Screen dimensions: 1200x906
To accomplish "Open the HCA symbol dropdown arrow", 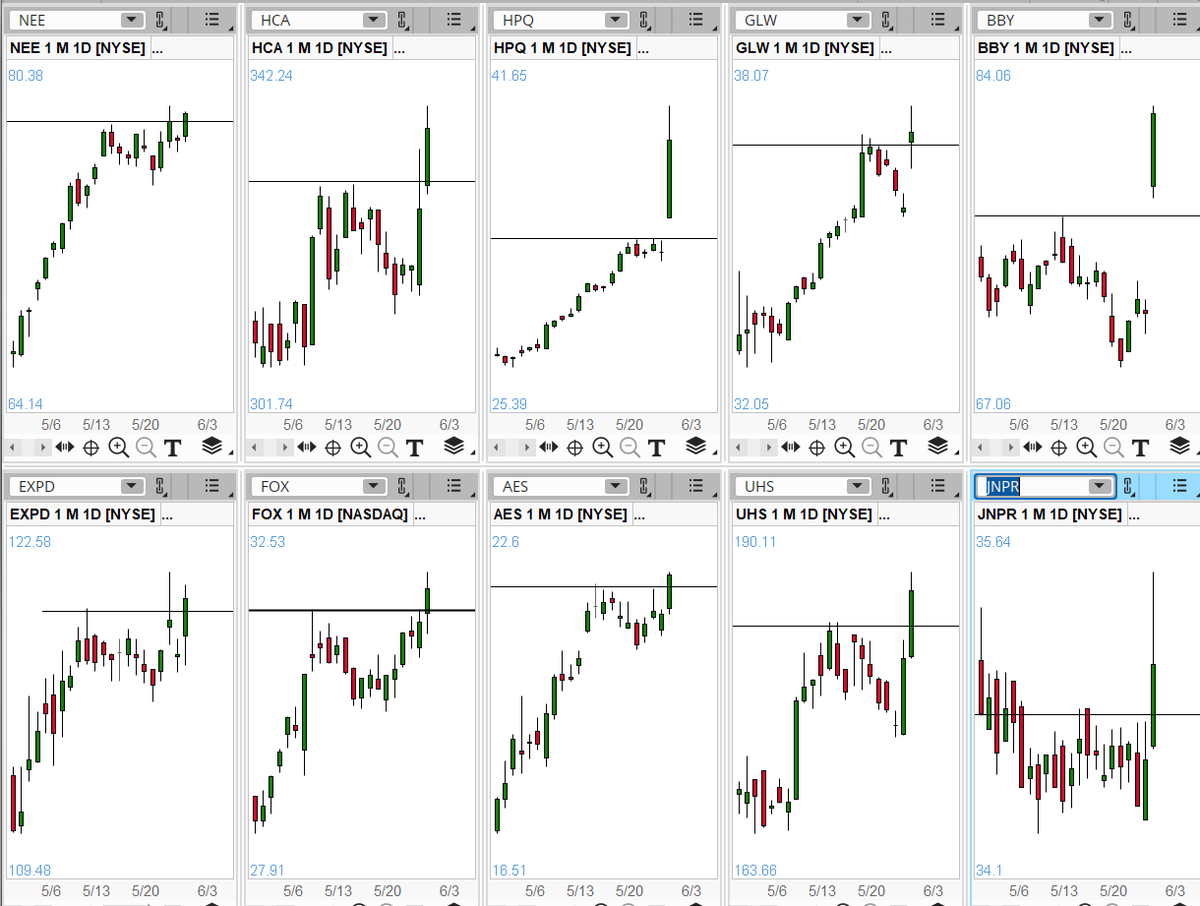I will pos(374,20).
